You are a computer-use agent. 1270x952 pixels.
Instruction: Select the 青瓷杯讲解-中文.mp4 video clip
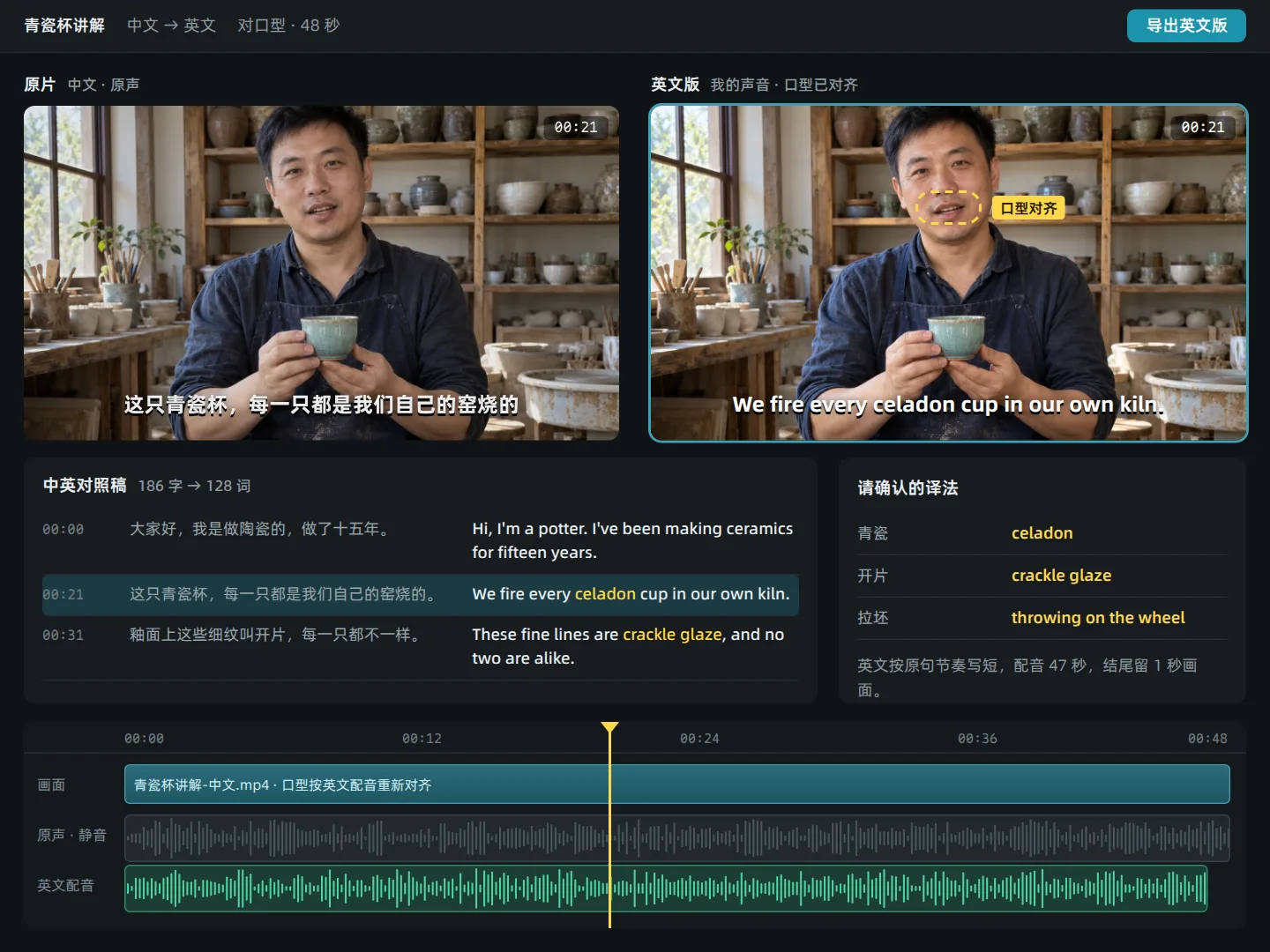(677, 785)
